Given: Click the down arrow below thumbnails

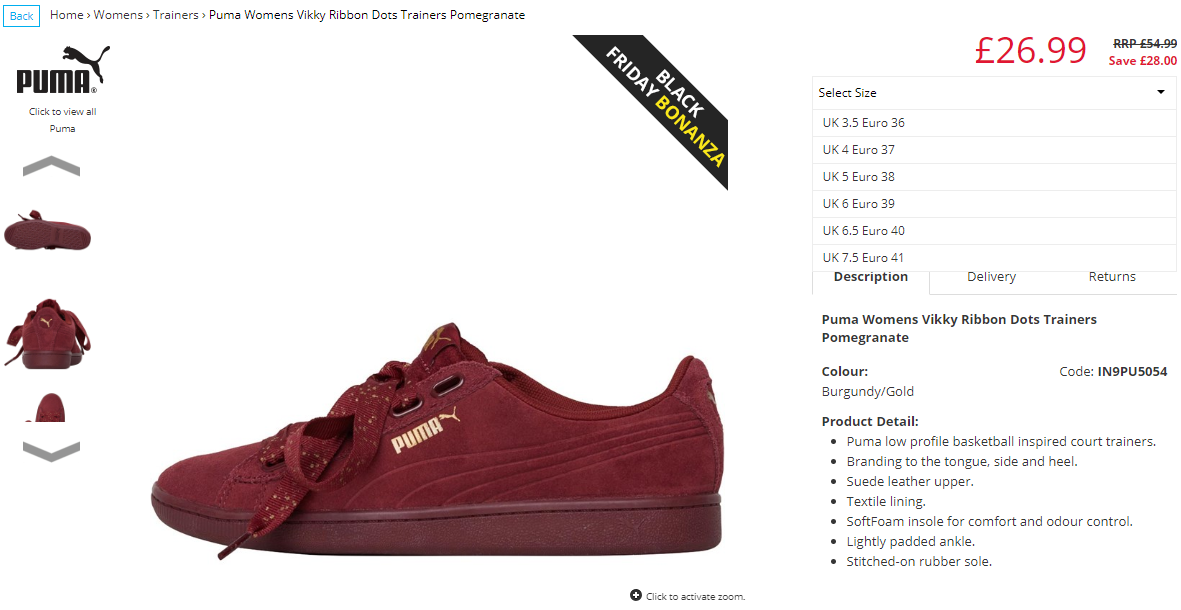Looking at the screenshot, I should [x=51, y=451].
